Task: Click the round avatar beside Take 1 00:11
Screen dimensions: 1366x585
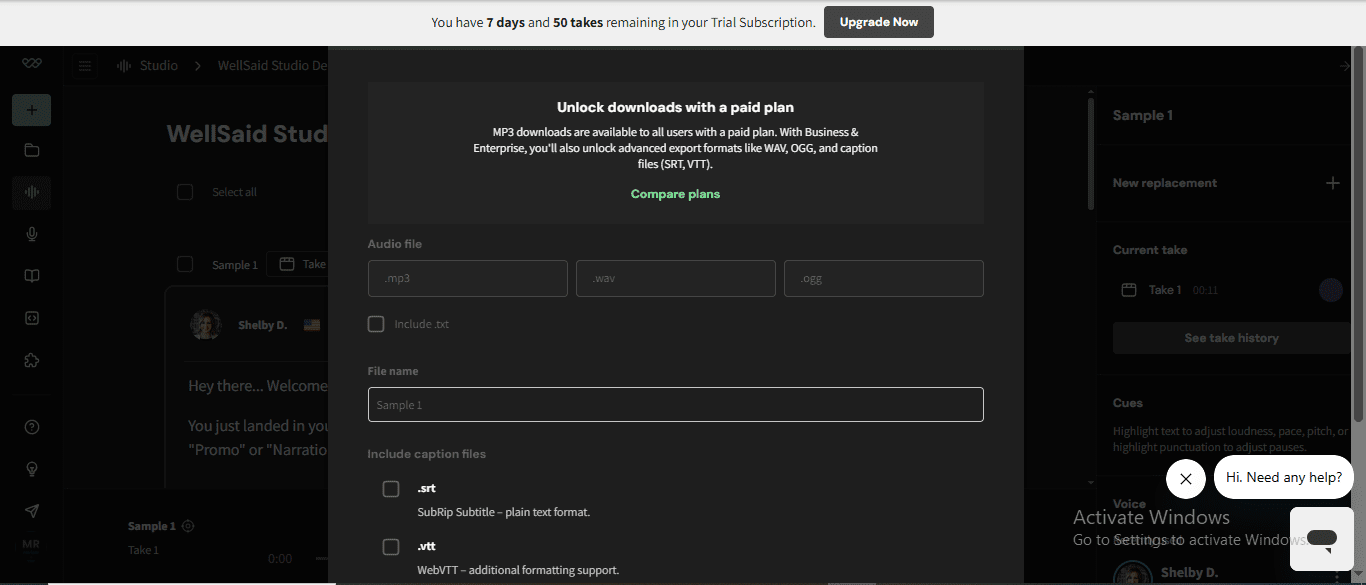Action: point(1330,290)
